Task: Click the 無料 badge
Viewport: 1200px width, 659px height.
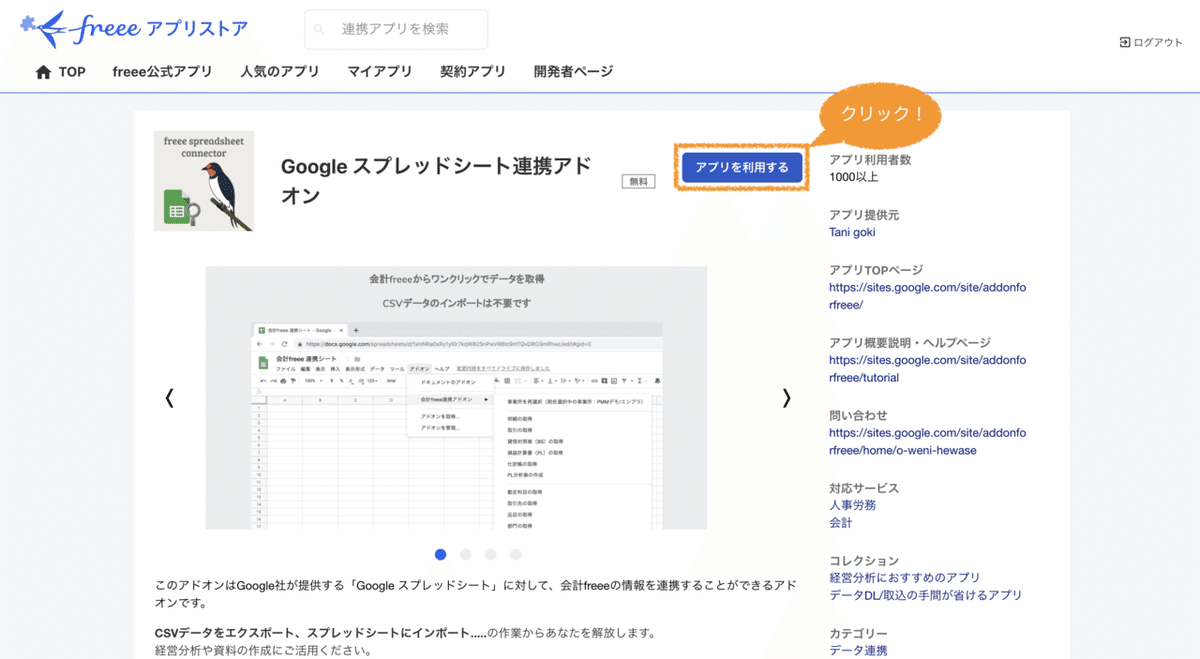Action: [638, 182]
